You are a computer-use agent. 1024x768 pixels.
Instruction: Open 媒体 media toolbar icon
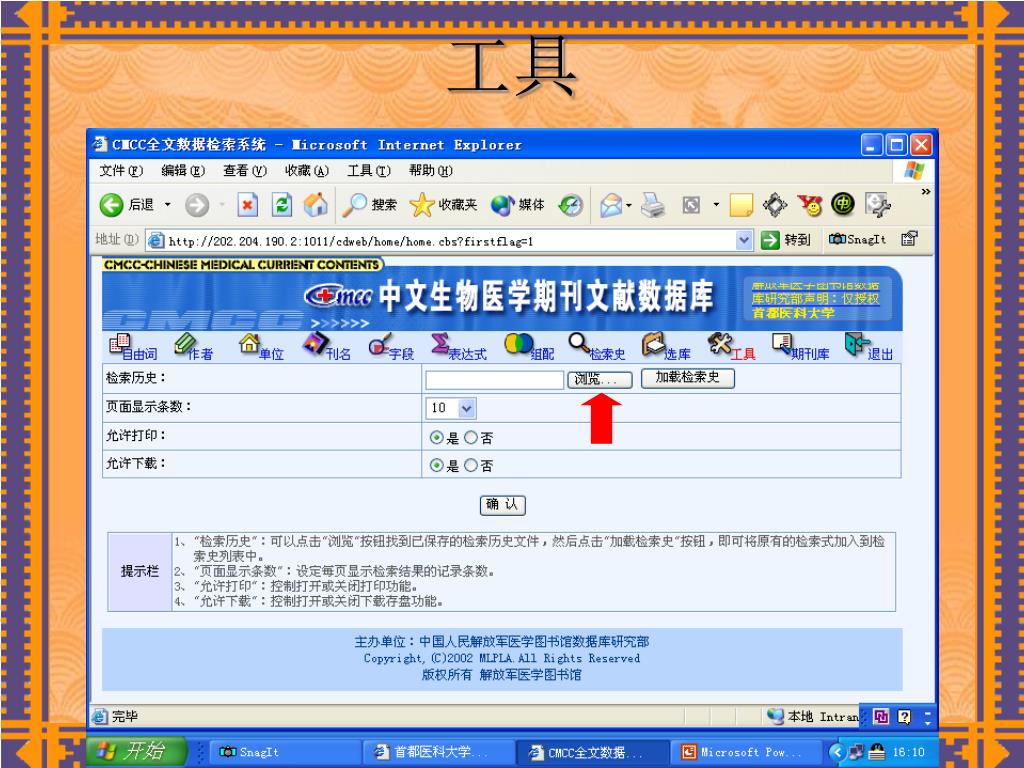[517, 205]
